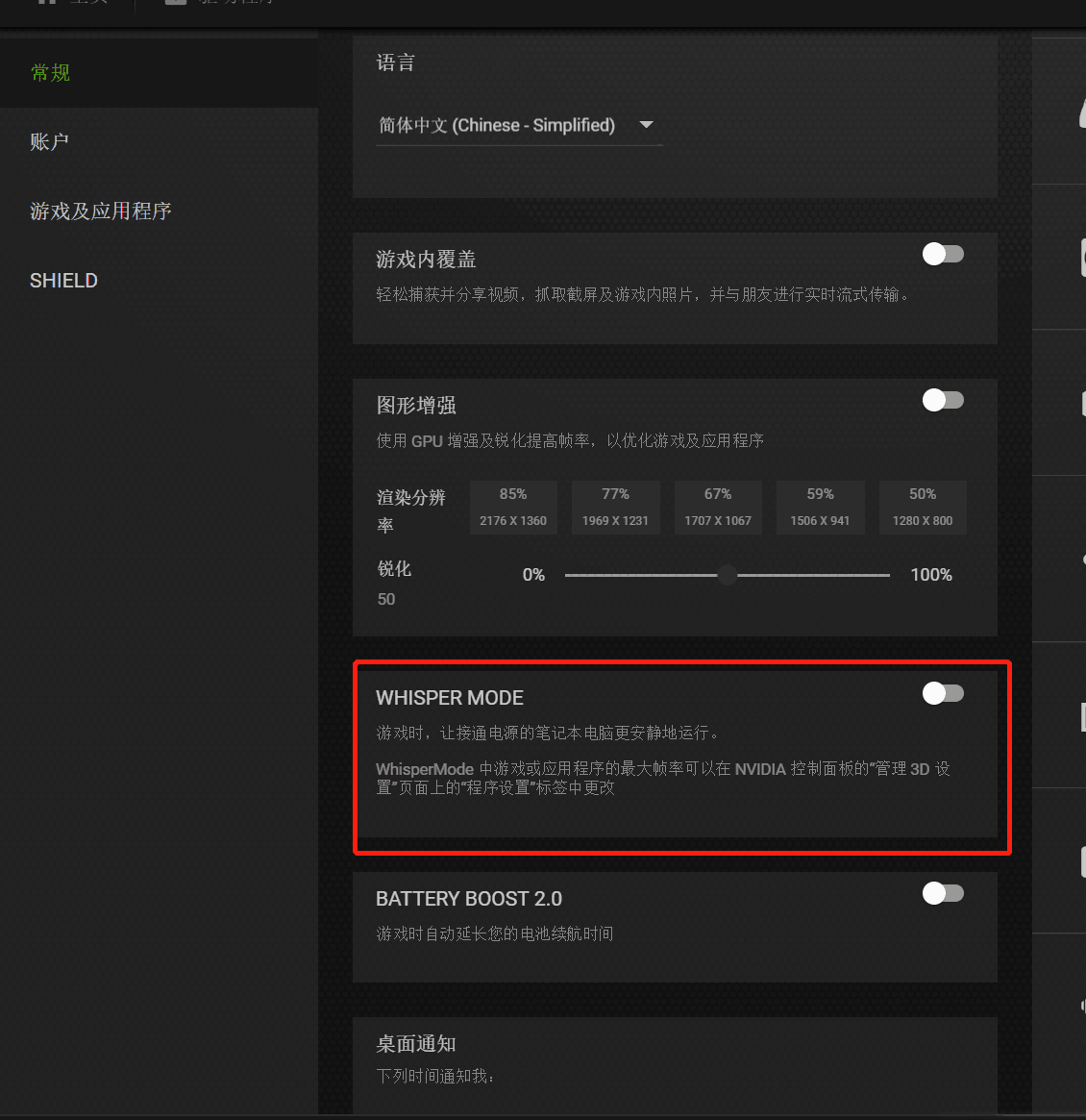
Task: Click the 桌面通知 heading
Action: 416,1044
